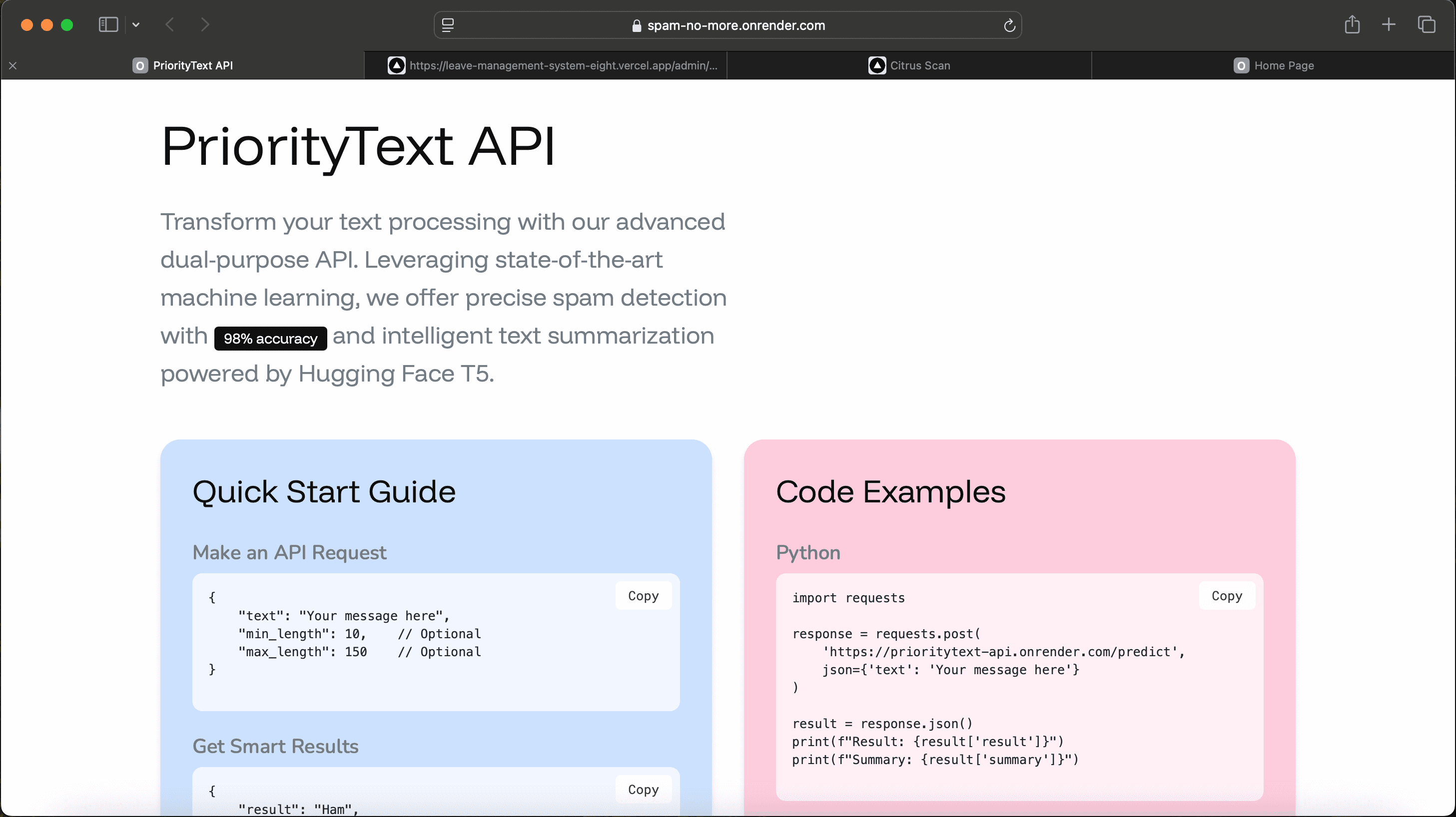Click the result = response.json() line
This screenshot has height=817, width=1456.
point(882,723)
